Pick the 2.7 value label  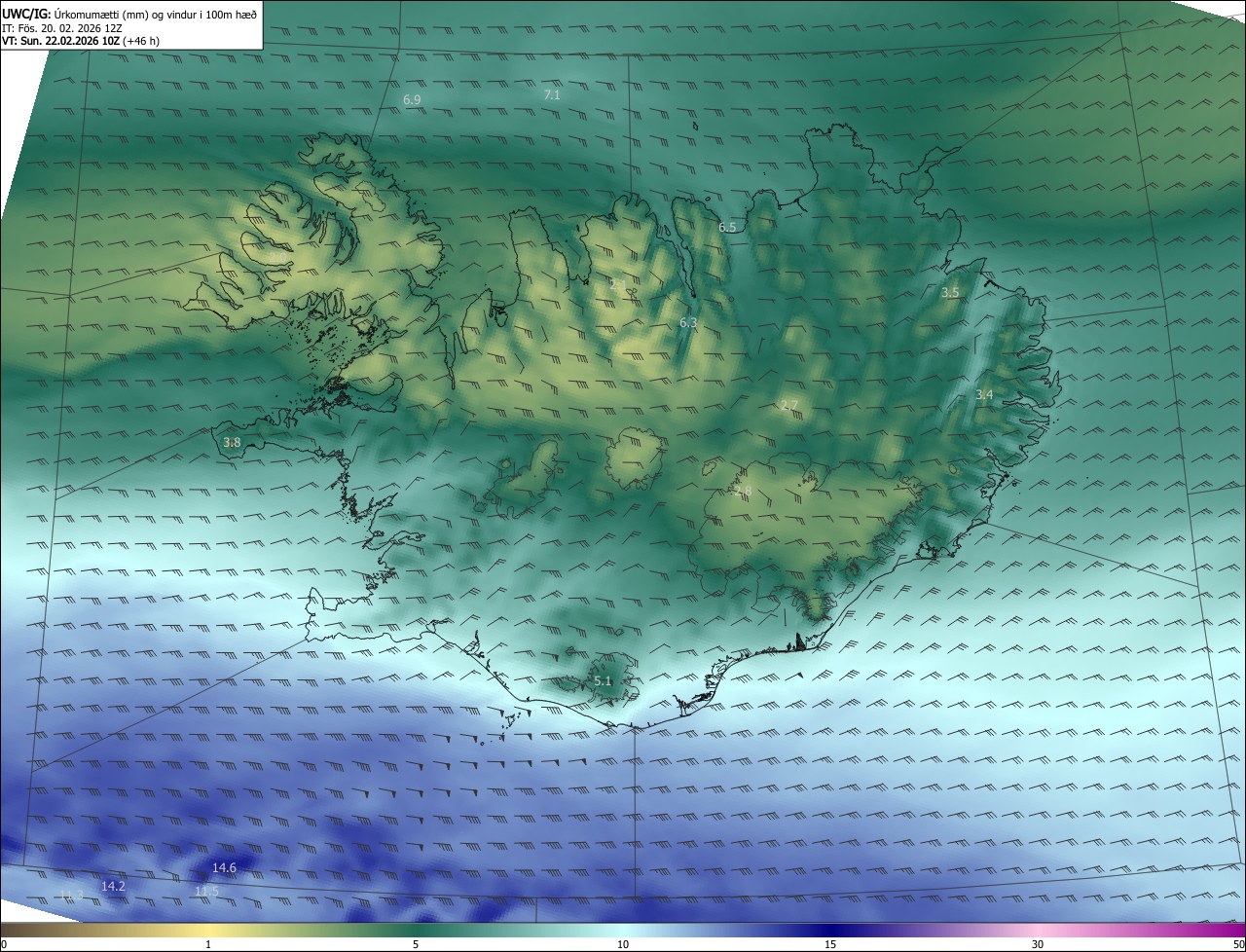click(x=789, y=406)
